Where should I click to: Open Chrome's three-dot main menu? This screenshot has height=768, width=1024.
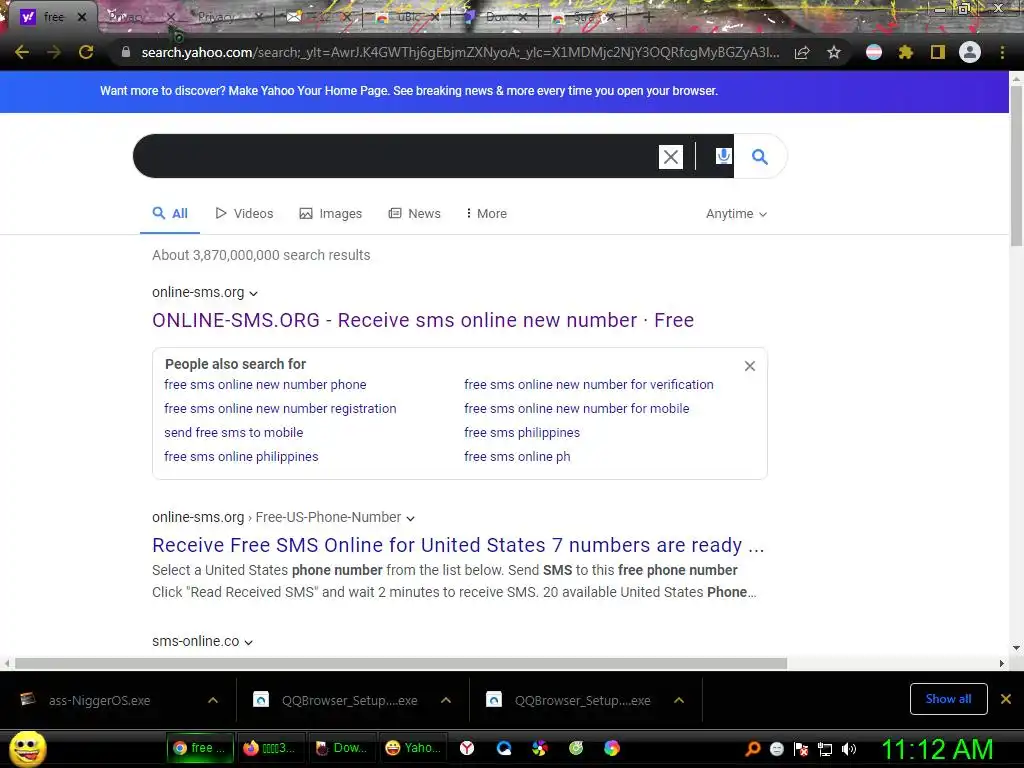click(1002, 52)
